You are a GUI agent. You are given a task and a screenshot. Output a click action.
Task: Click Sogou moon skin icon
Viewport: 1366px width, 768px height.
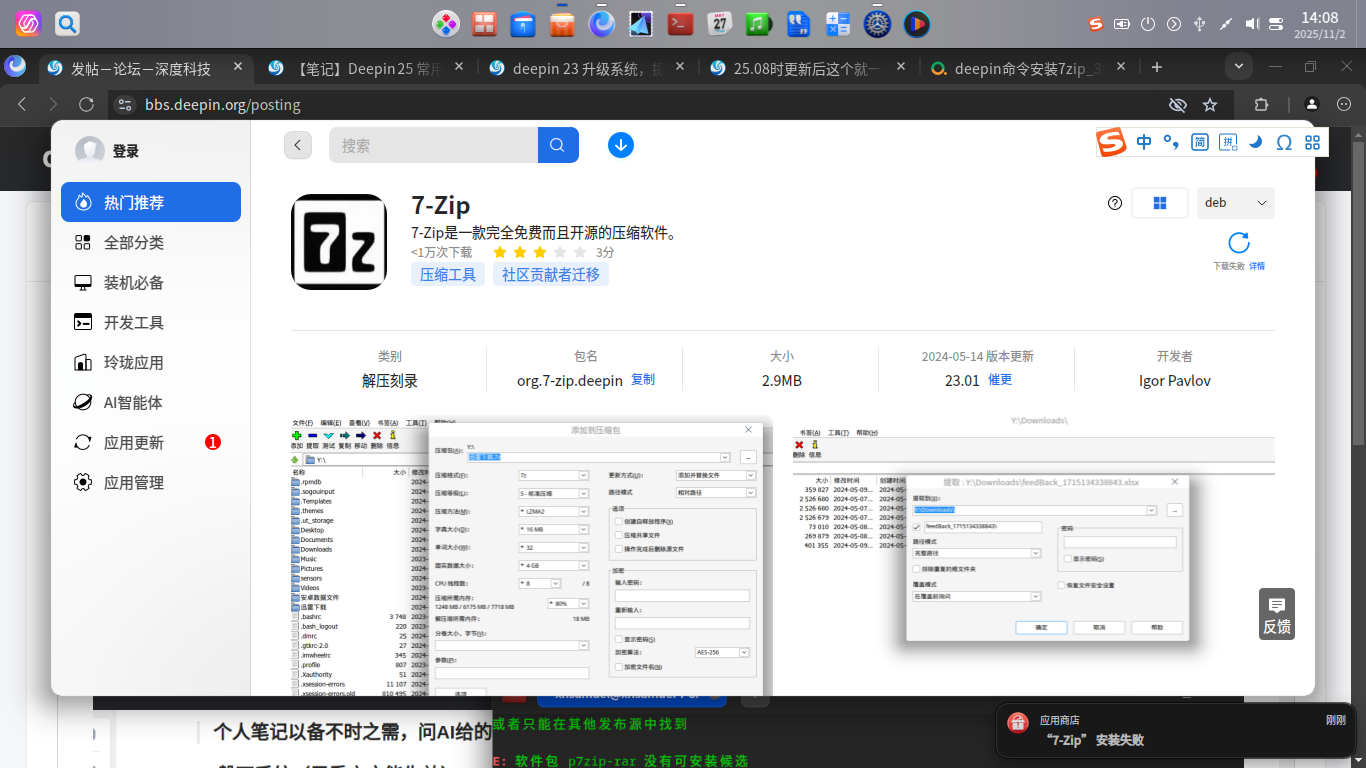[1256, 143]
